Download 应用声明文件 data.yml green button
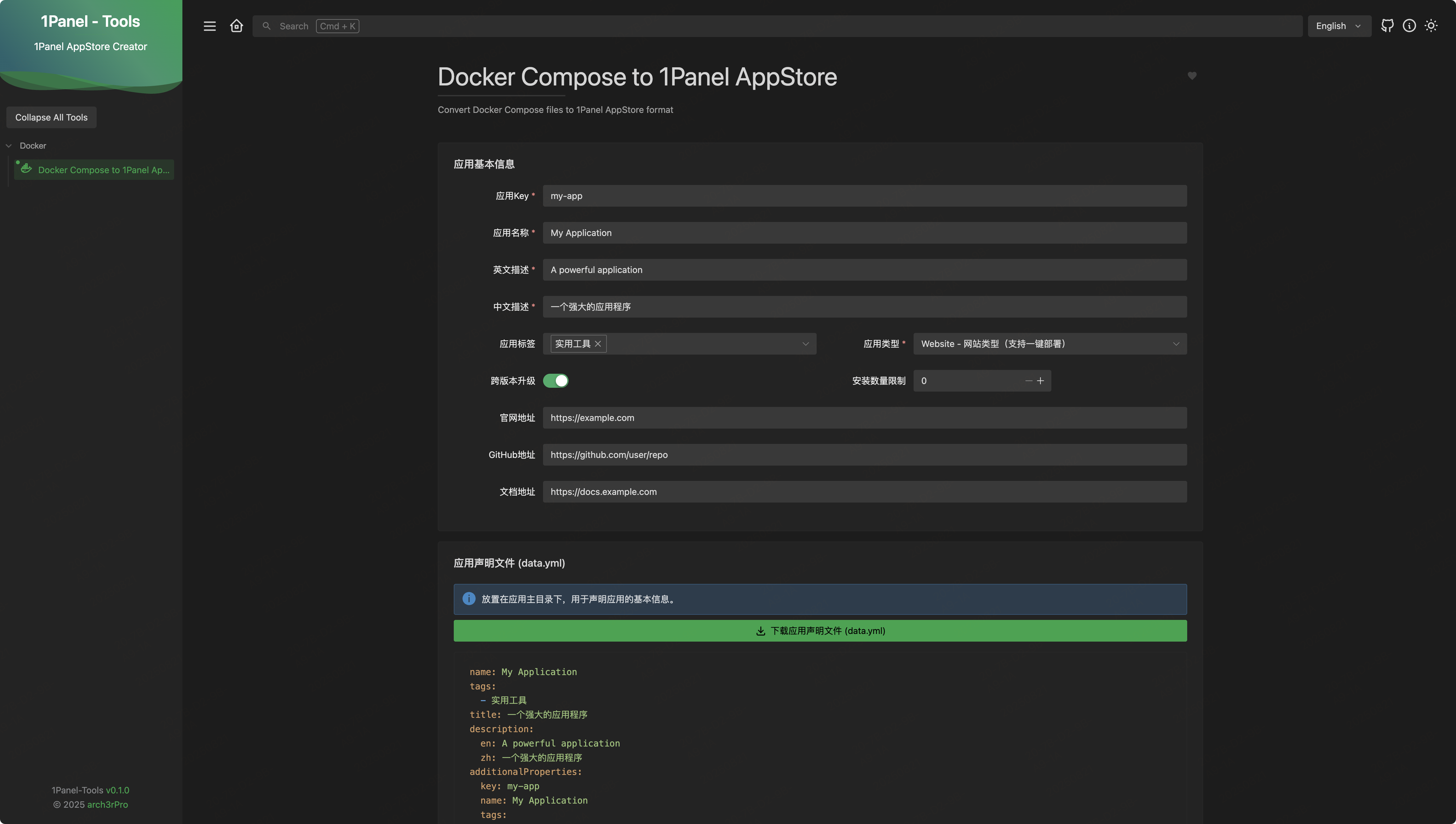Screen dimensions: 1456x824 (820, 631)
